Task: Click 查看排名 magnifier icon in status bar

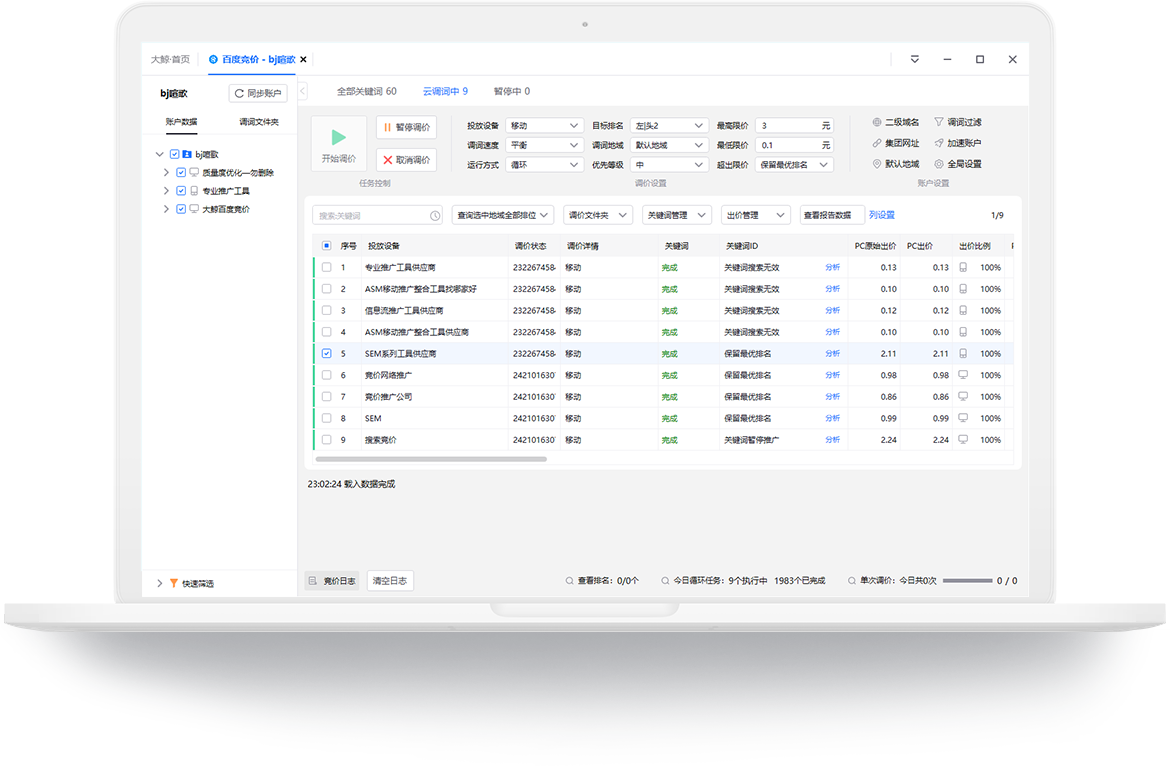Action: point(569,581)
